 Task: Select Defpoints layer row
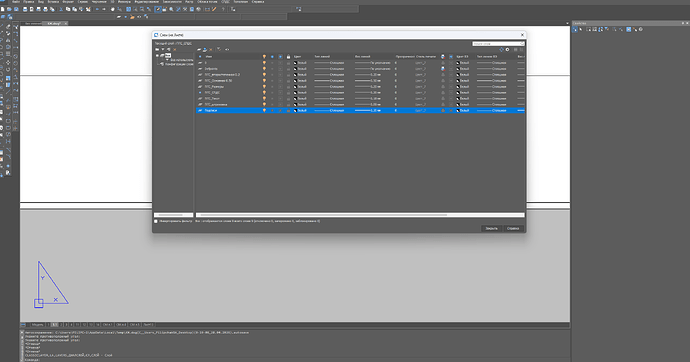point(360,69)
